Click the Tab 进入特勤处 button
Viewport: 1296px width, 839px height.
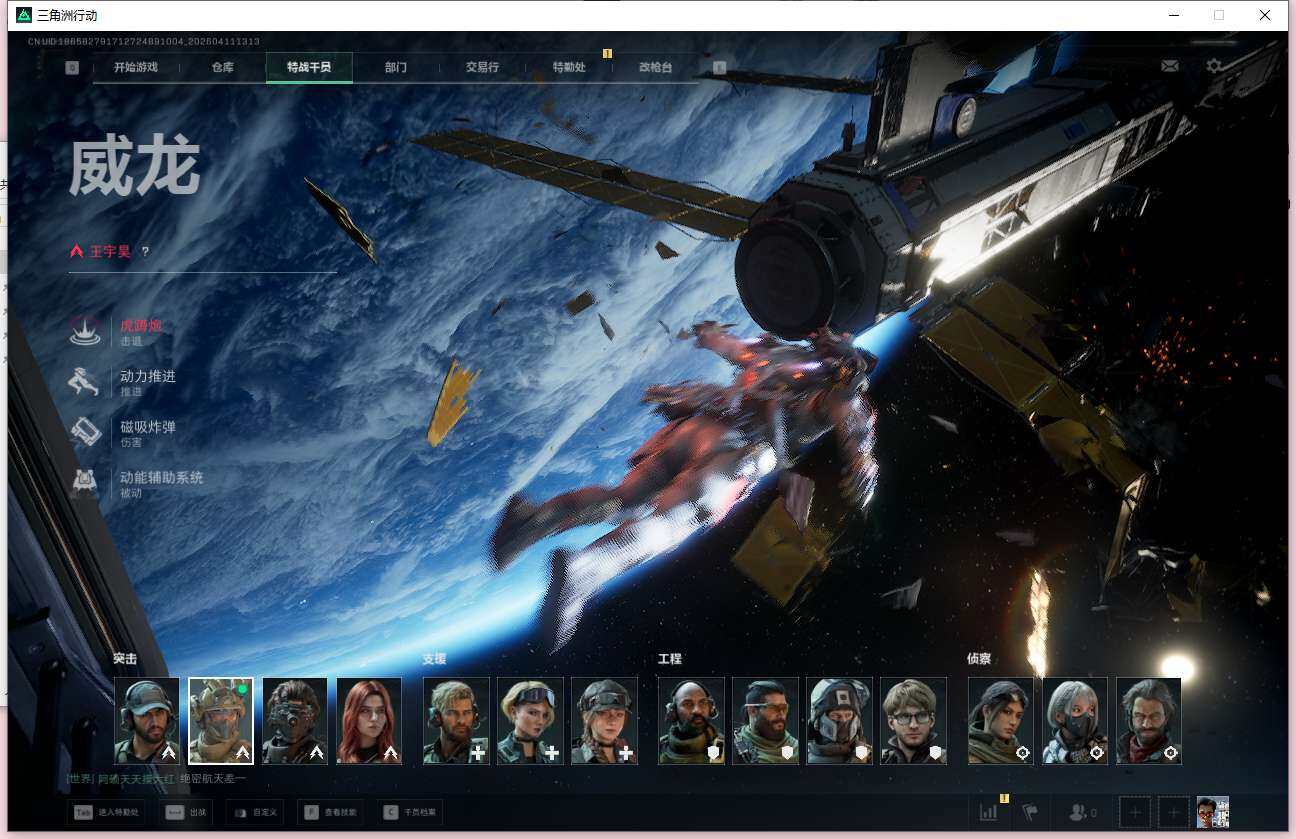click(105, 812)
